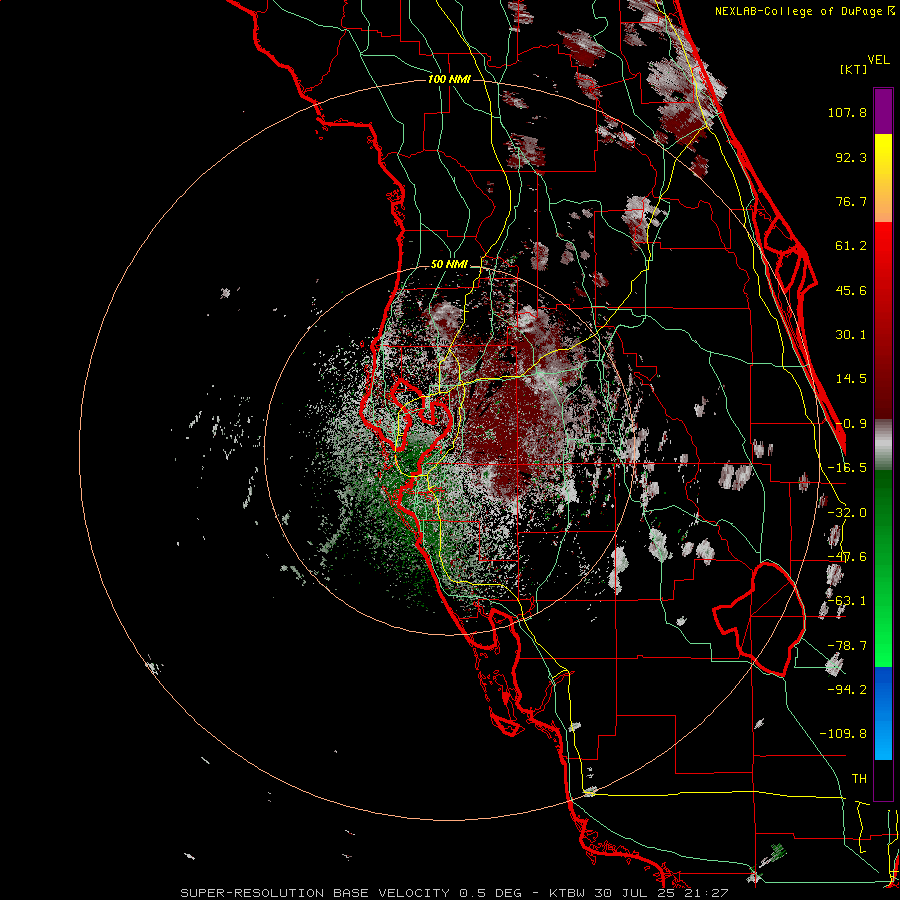
Task: Select the -32.0 velocity scale value
Action: 847,513
